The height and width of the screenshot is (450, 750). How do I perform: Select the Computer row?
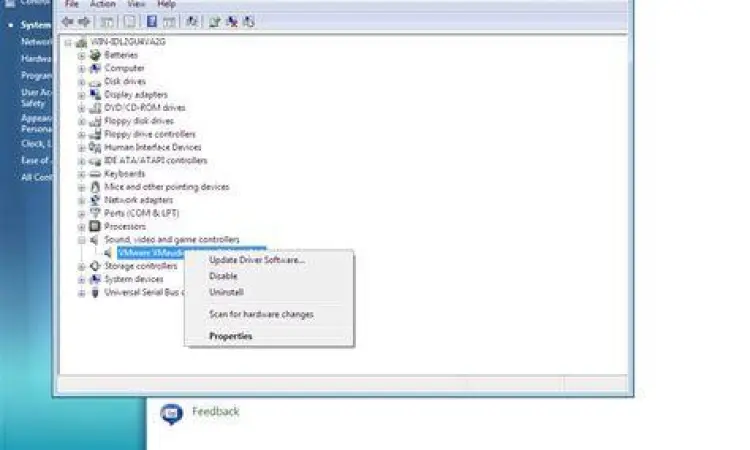click(124, 68)
